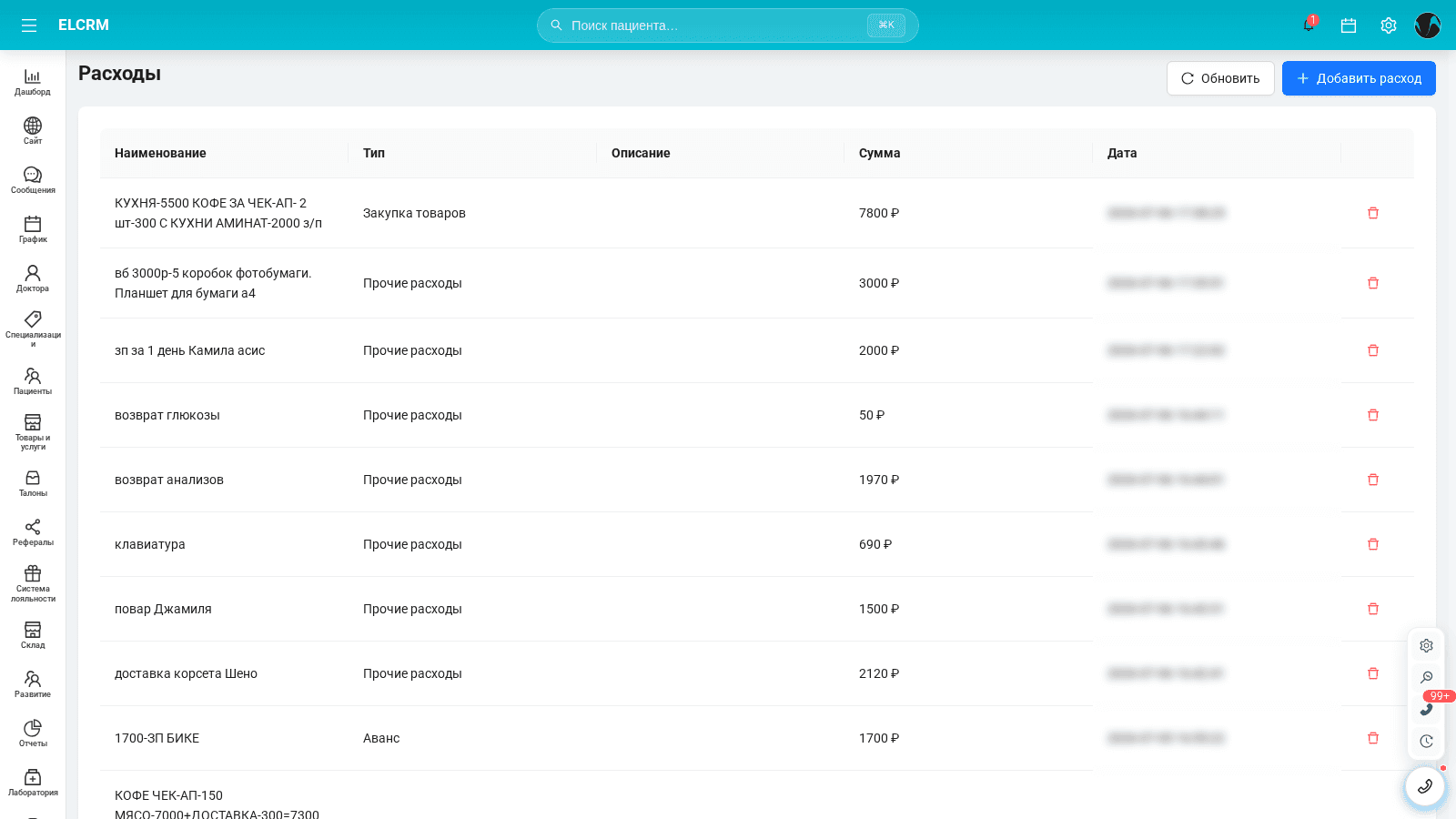
Task: Open Лаборатория in sidebar
Action: click(33, 783)
